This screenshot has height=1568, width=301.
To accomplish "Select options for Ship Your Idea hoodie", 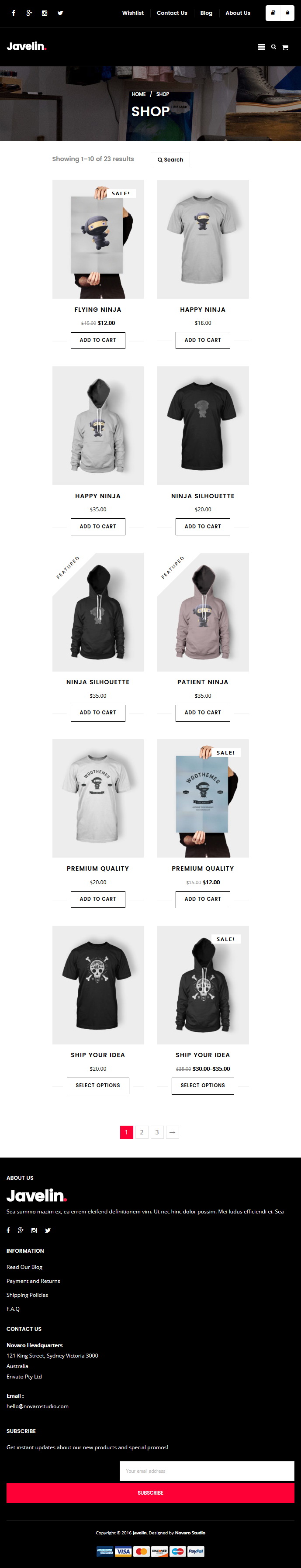I will point(203,1085).
